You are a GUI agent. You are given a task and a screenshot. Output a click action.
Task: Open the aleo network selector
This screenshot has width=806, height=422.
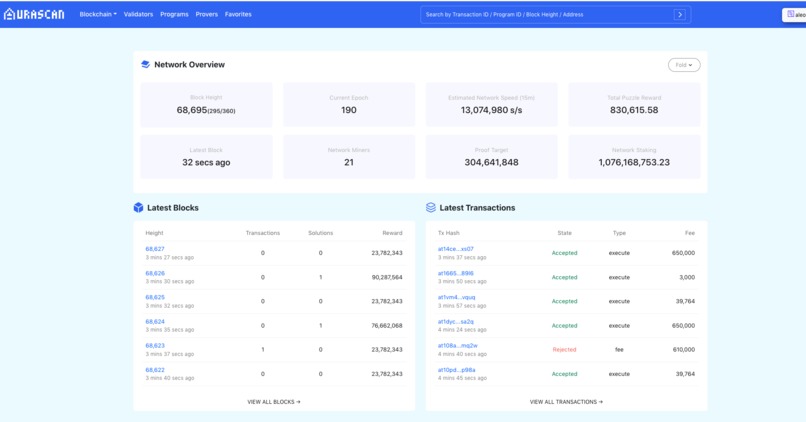click(795, 15)
